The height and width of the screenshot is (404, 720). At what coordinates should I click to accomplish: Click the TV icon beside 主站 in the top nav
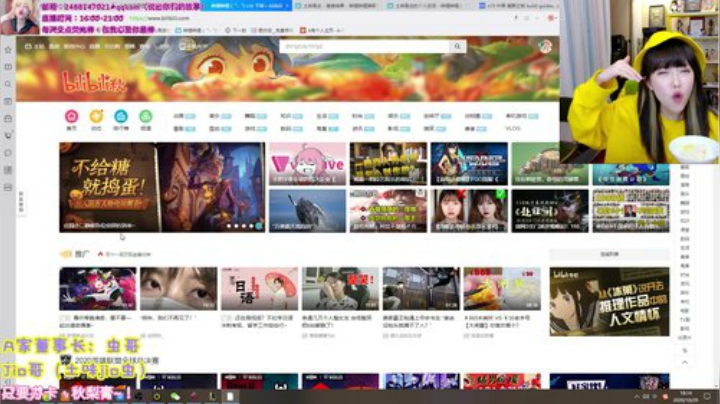[x=28, y=46]
